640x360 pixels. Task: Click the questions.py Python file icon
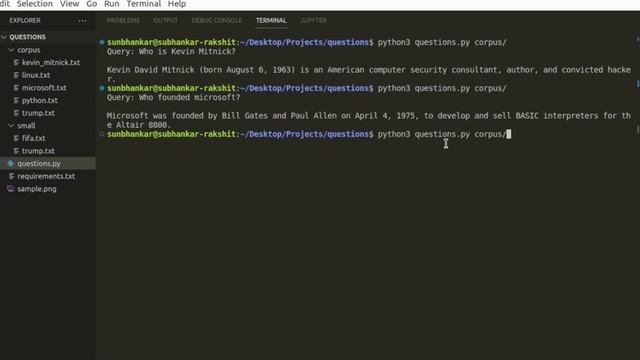click(x=11, y=164)
